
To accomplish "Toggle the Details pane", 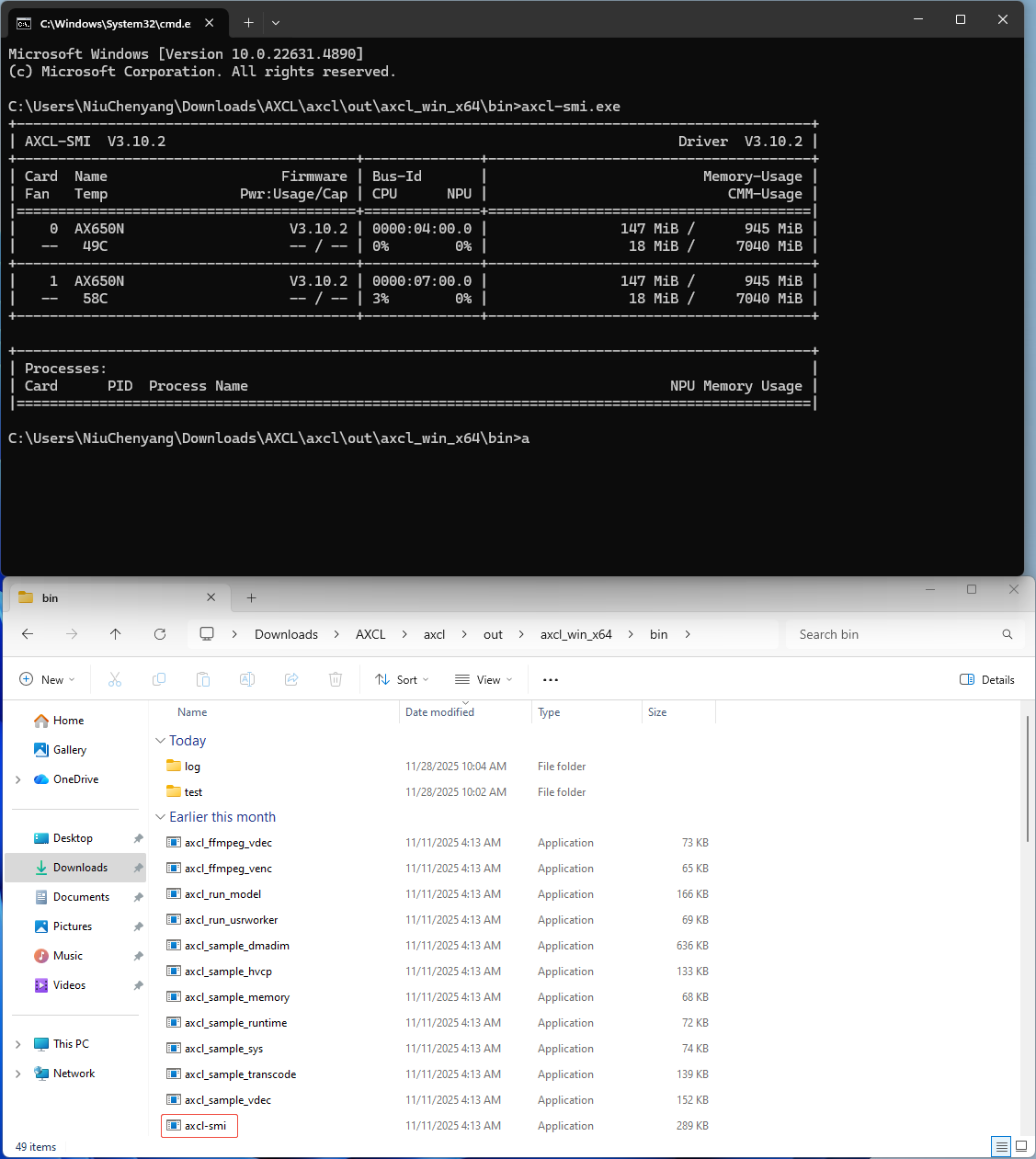I will click(986, 680).
